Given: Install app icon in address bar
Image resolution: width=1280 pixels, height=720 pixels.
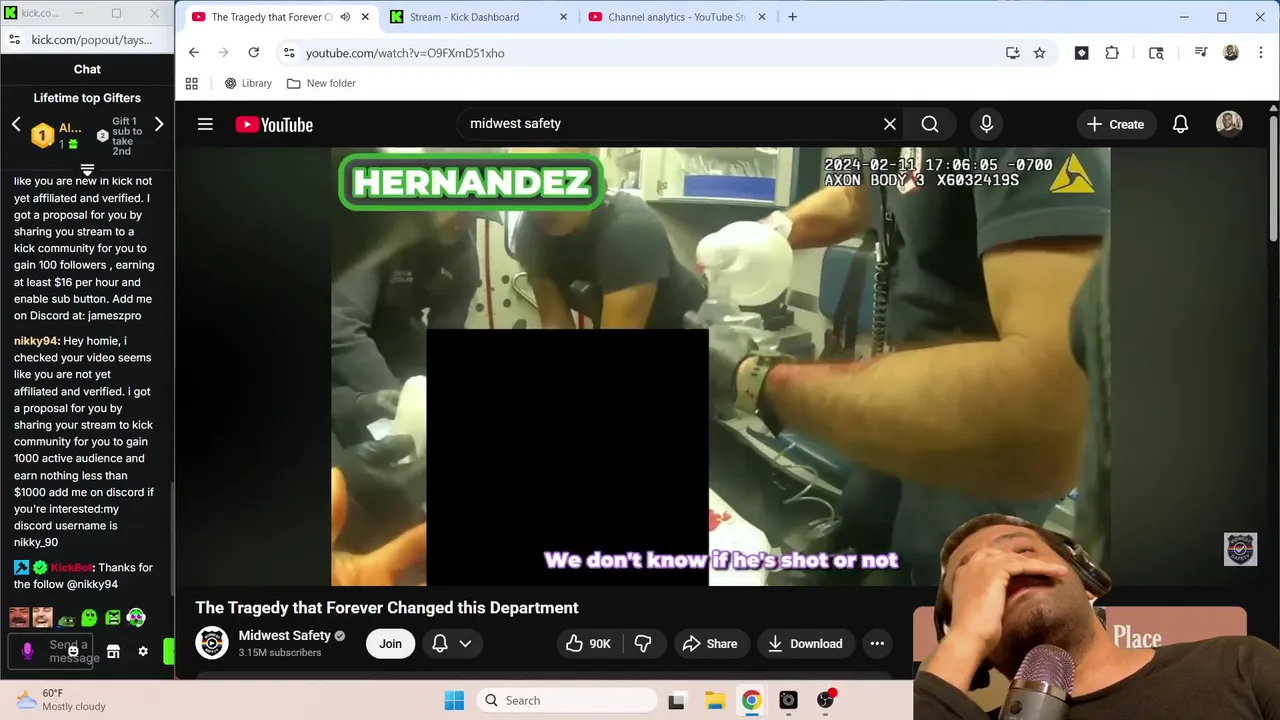Looking at the screenshot, I should 1012,53.
